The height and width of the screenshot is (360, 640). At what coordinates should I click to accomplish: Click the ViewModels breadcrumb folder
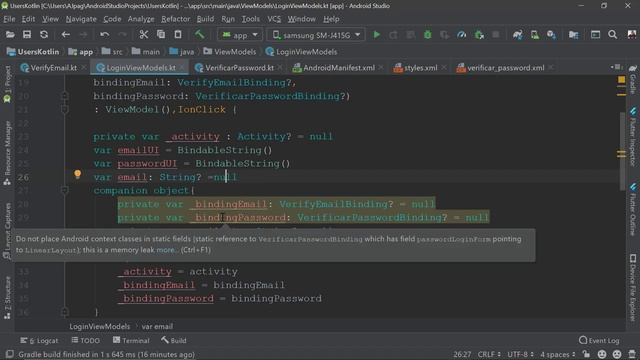[x=230, y=52]
